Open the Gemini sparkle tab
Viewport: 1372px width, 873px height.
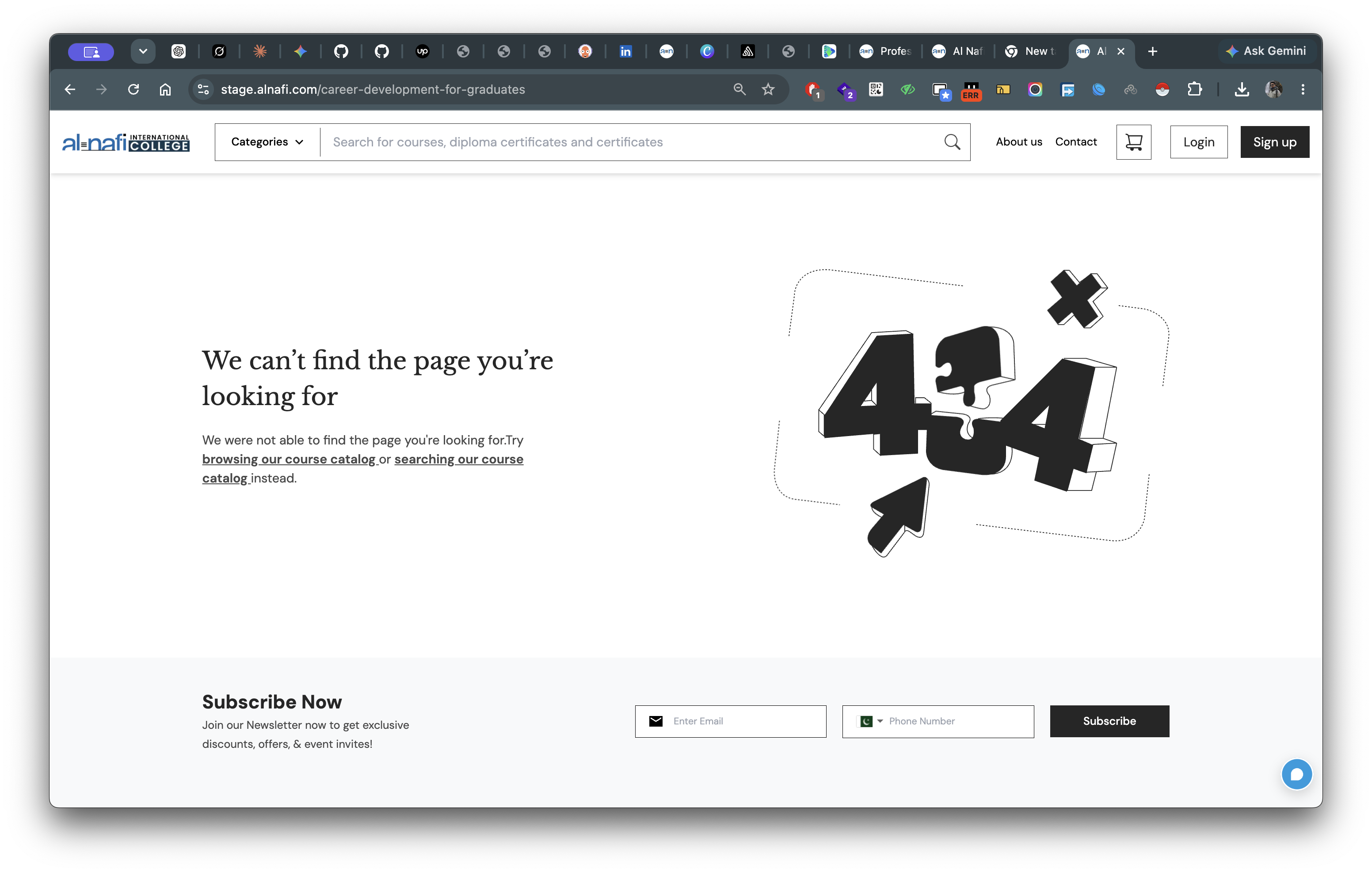tap(300, 51)
